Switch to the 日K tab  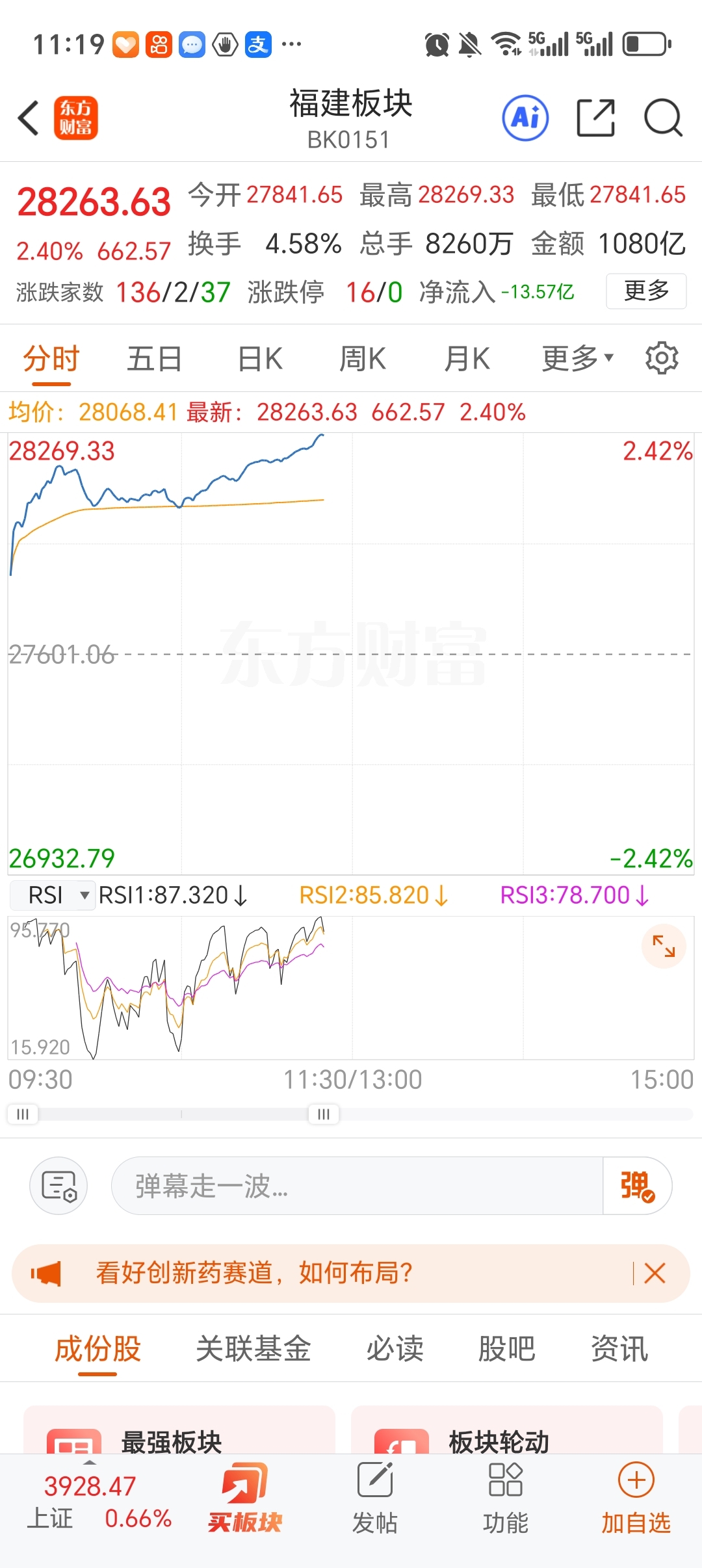coord(260,358)
